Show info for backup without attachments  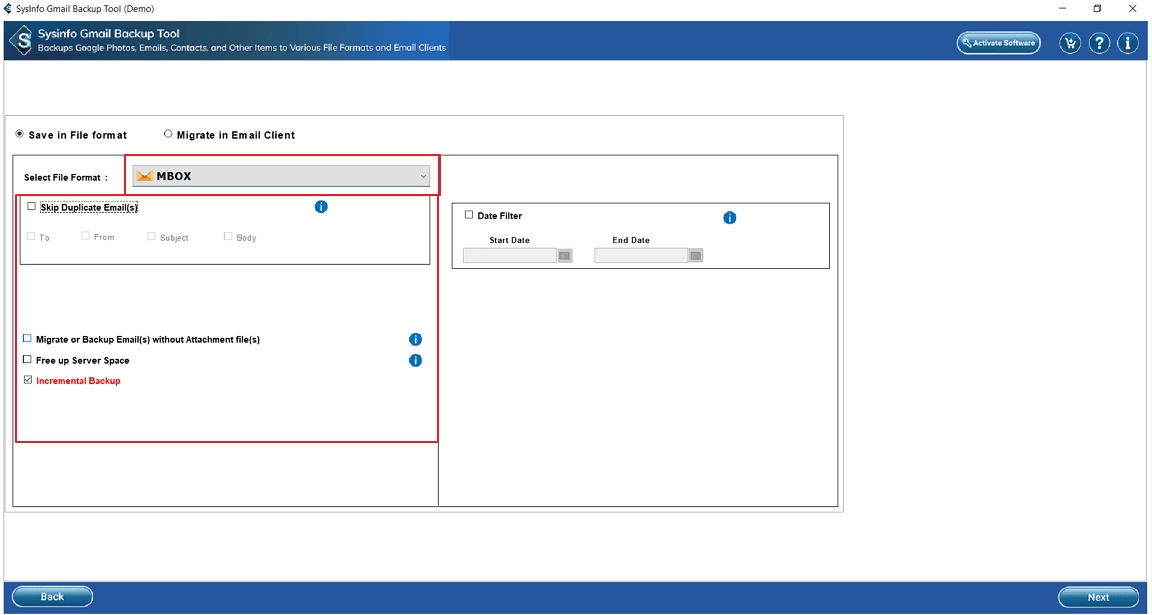415,339
